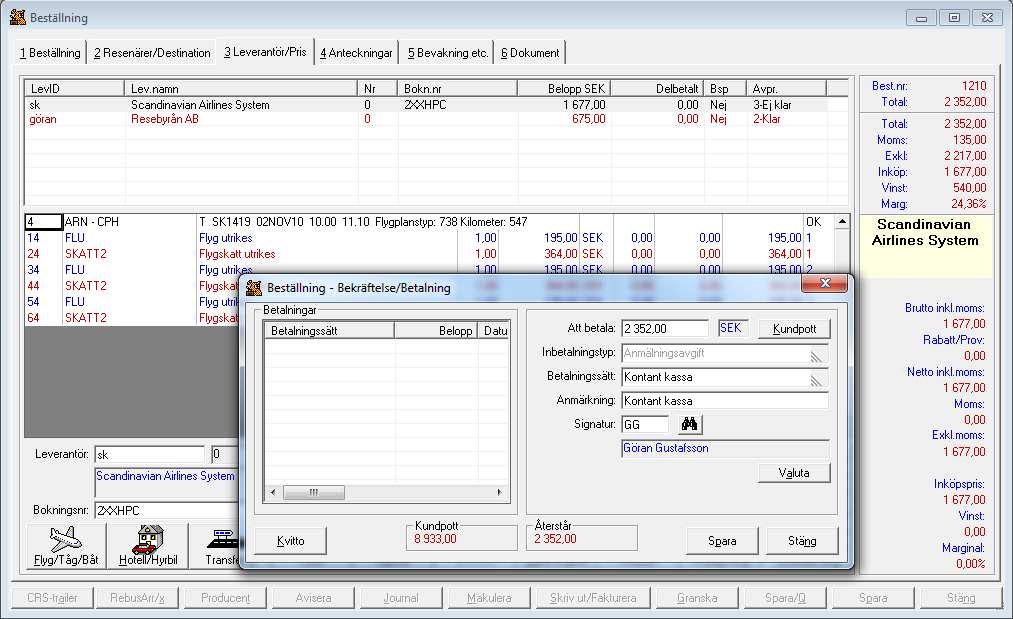Switch to the 2 Resenärer/Destination tab
1013x619 pixels.
152,53
